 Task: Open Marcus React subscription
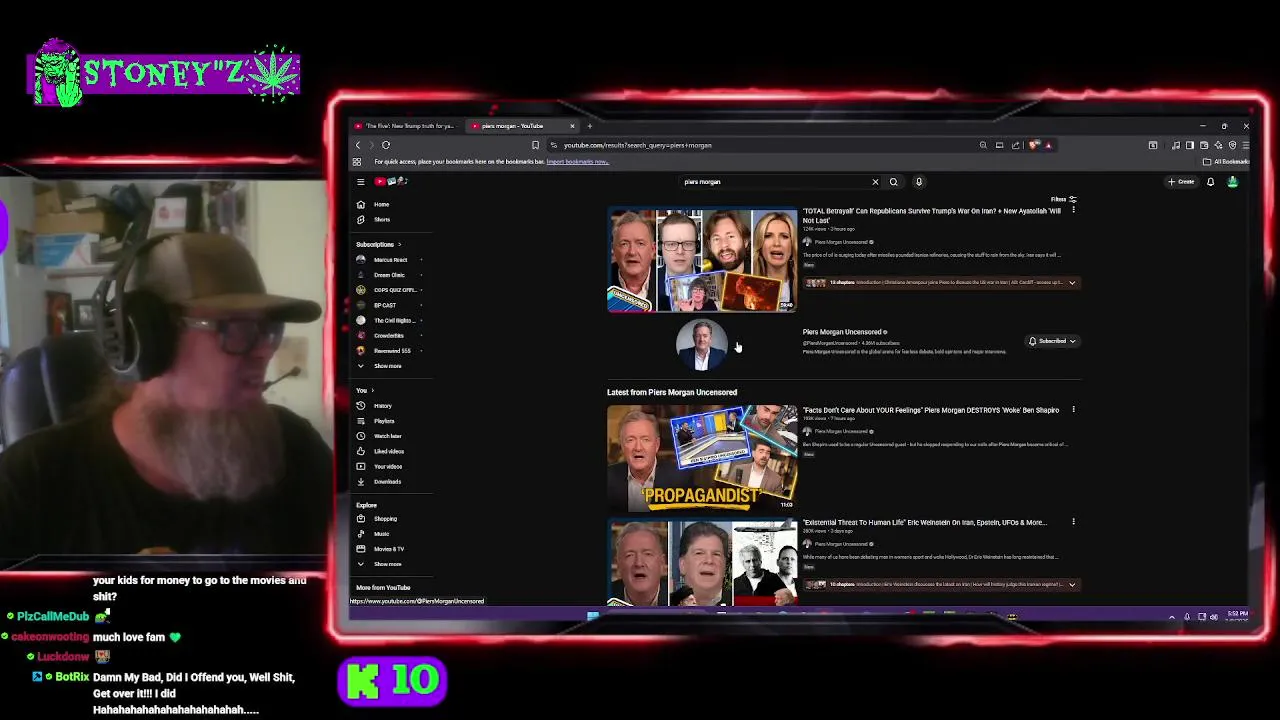[x=389, y=260]
